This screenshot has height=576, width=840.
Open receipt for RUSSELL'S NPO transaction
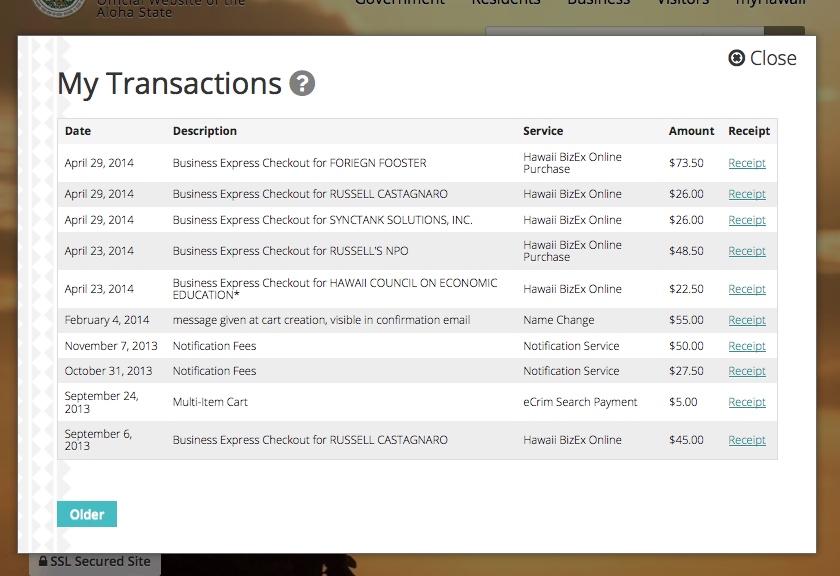pos(747,251)
